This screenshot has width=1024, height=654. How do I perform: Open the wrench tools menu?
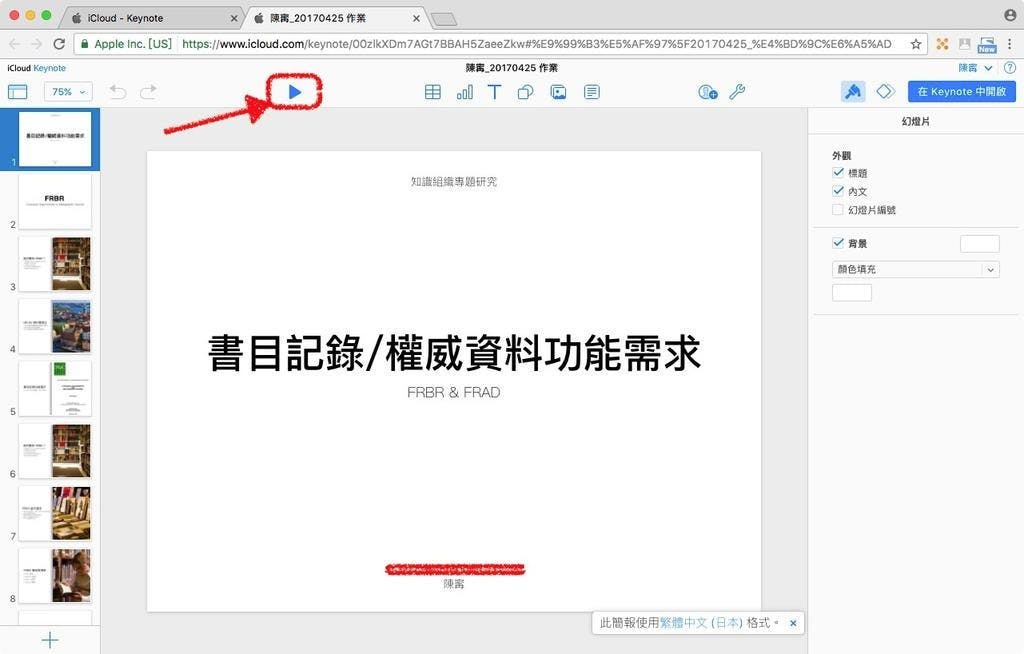click(x=737, y=92)
